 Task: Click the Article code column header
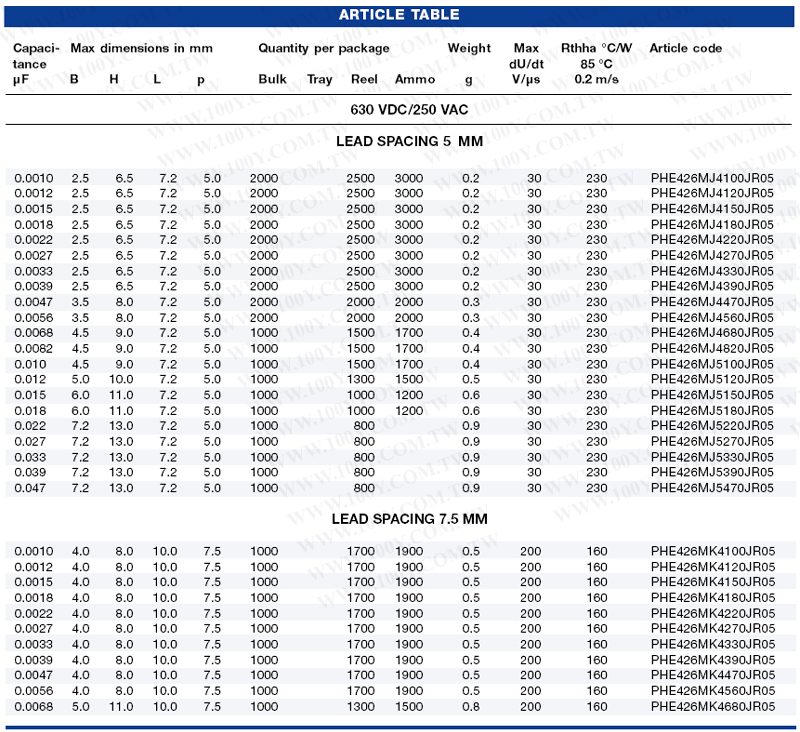[x=685, y=48]
